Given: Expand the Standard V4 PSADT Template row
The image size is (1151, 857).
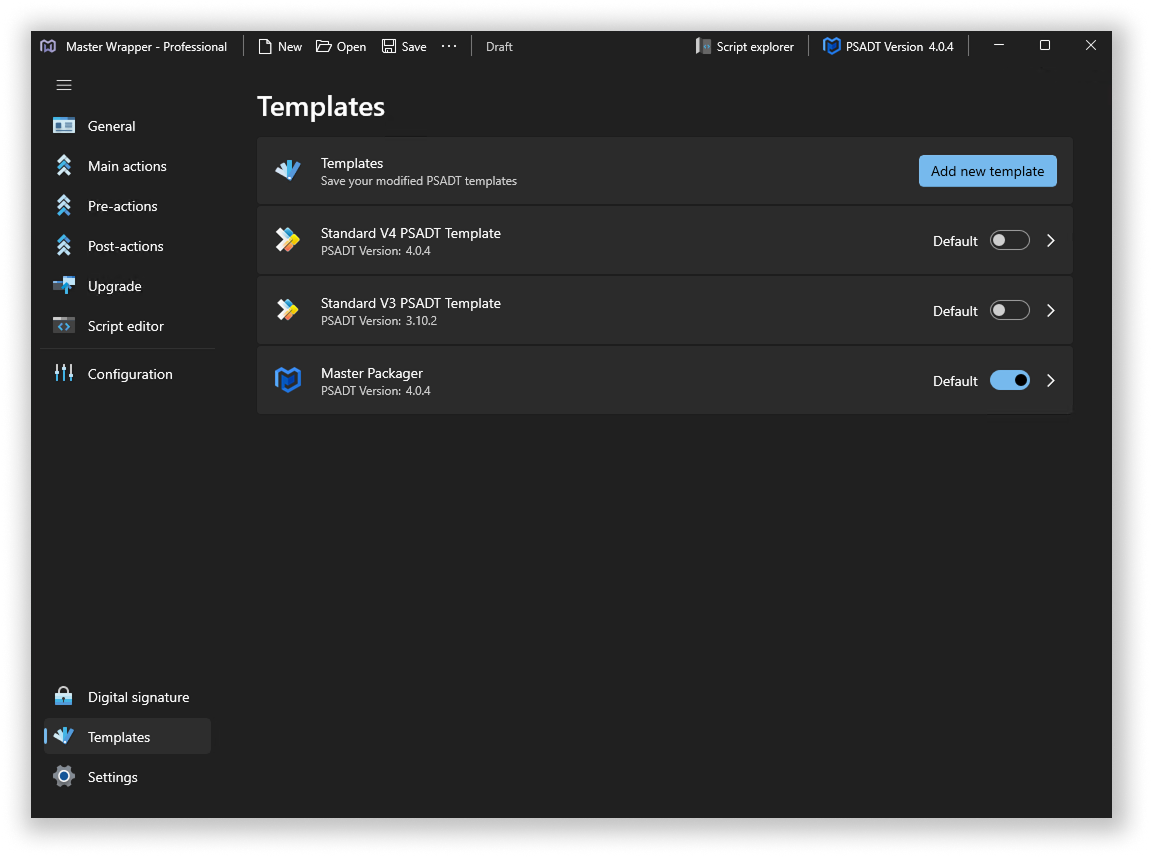Looking at the screenshot, I should tap(1050, 241).
